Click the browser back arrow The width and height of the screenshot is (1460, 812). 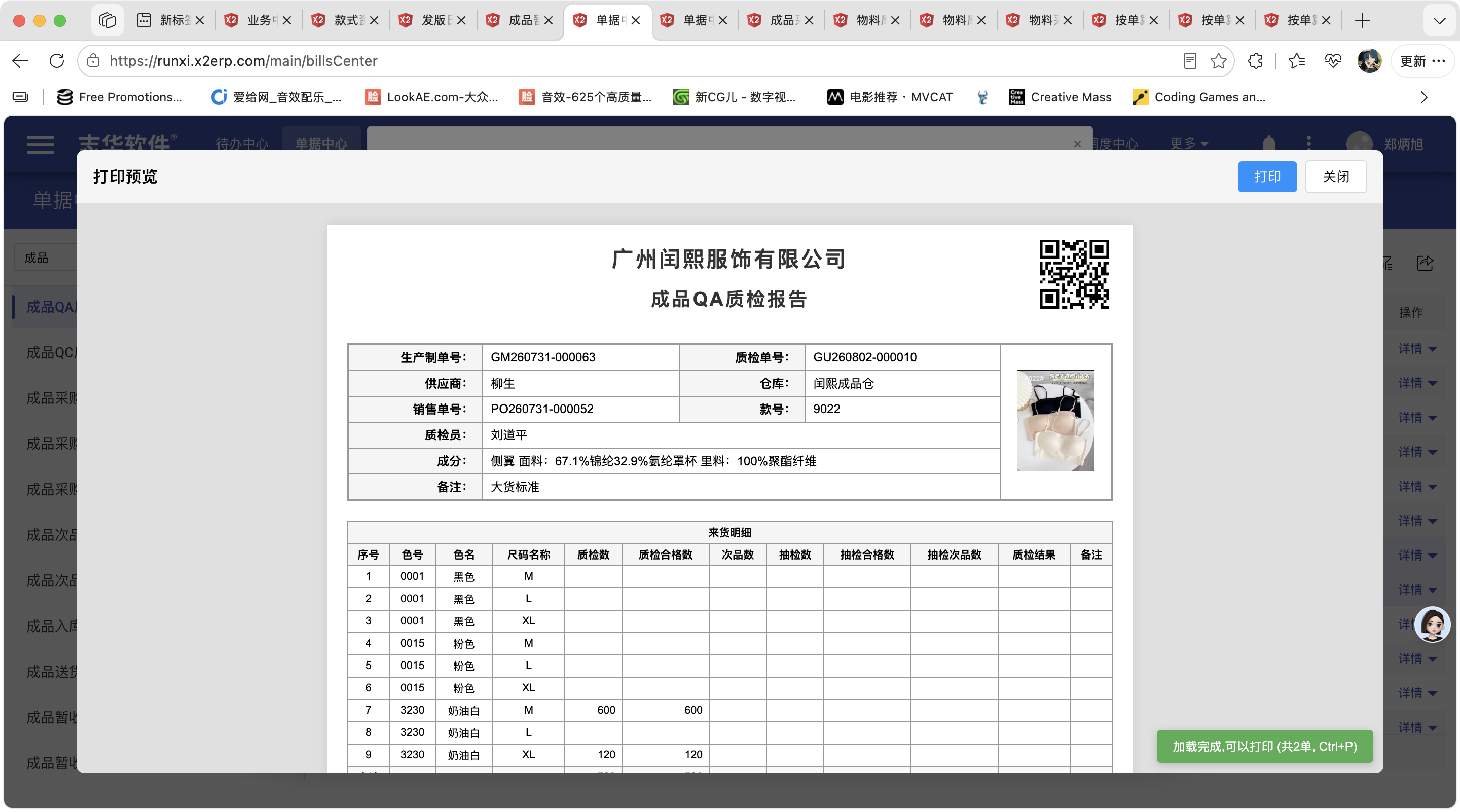[20, 61]
